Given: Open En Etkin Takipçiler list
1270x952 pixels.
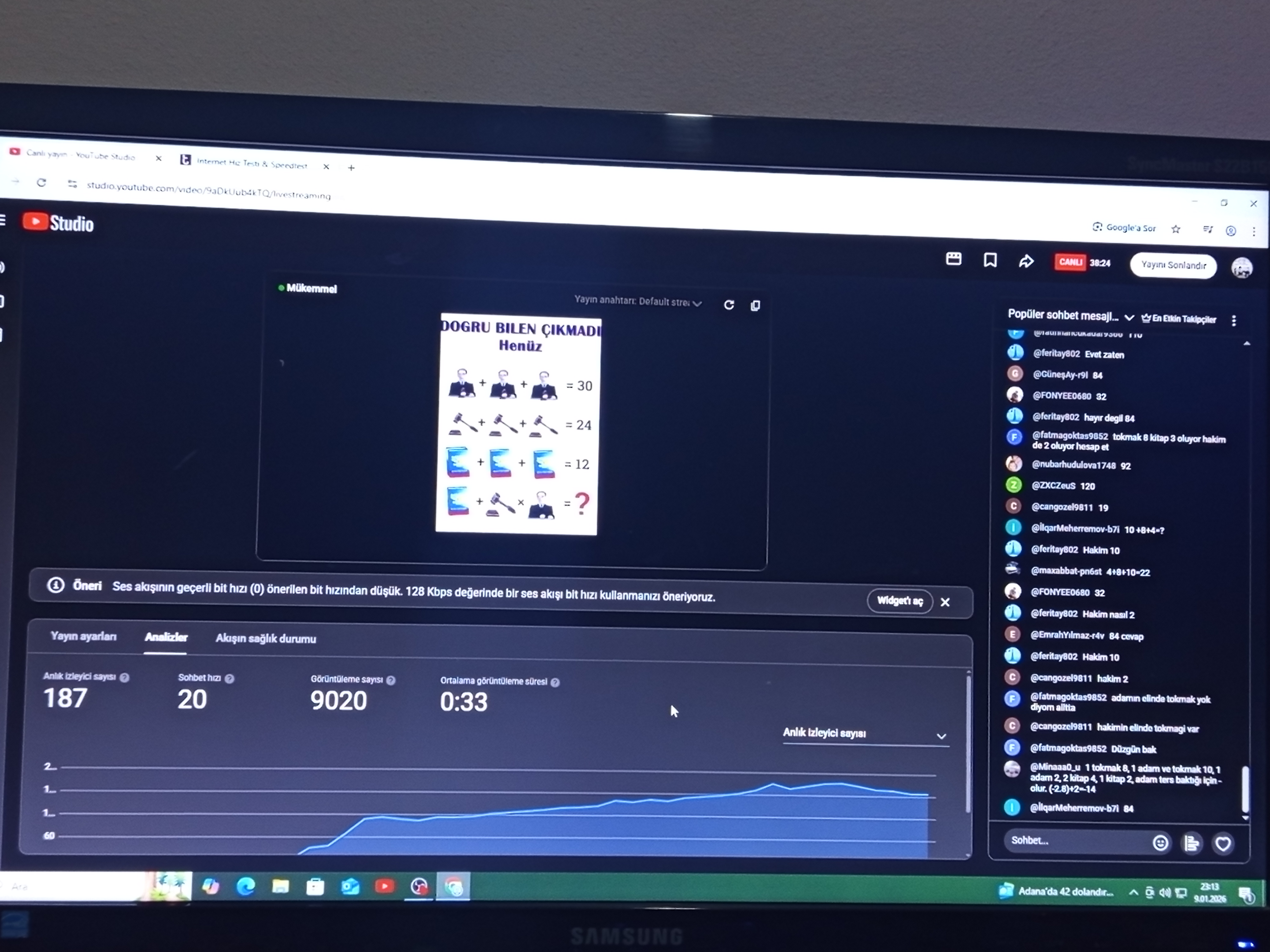Looking at the screenshot, I should coord(1179,319).
